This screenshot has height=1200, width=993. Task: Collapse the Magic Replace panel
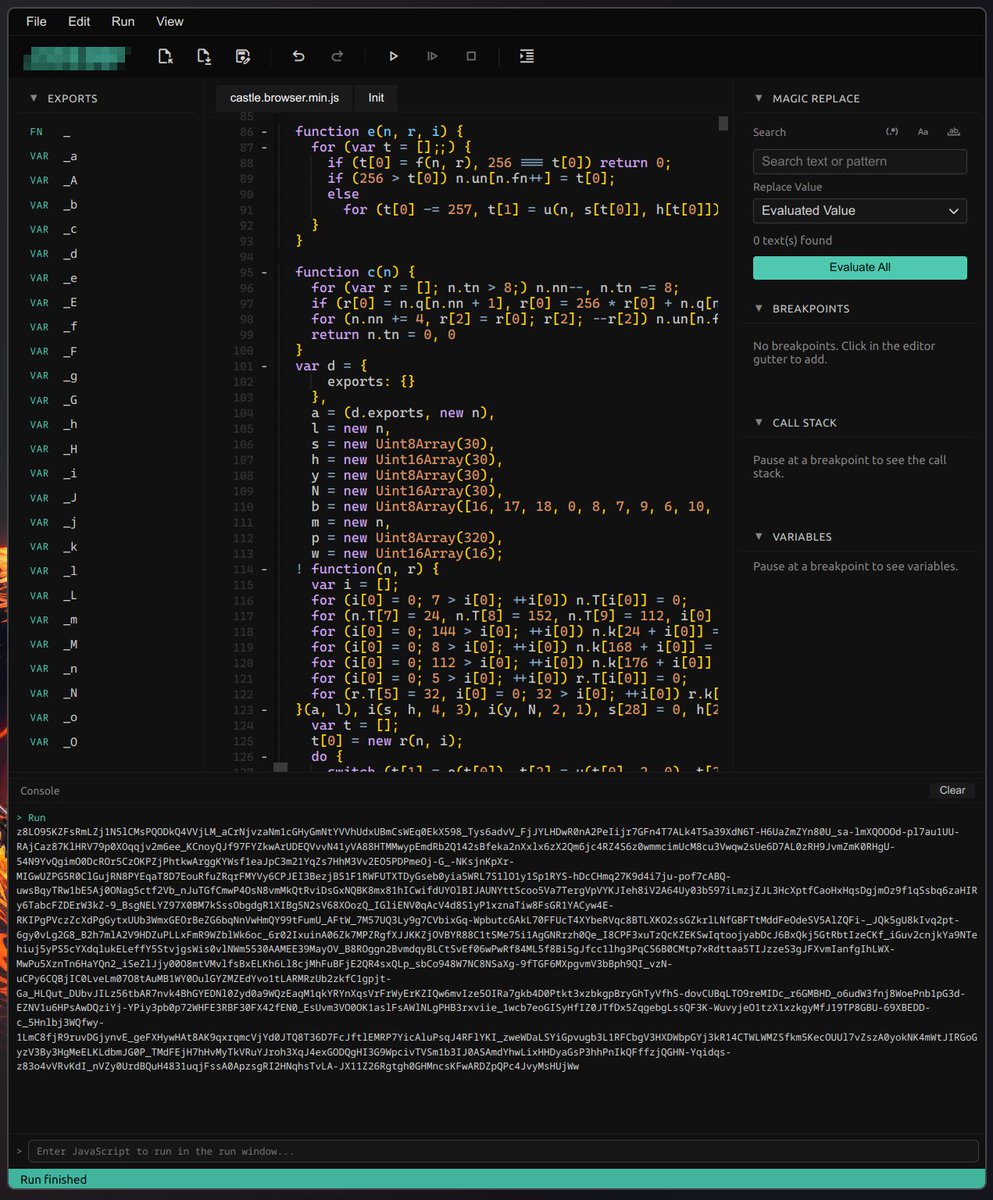[758, 99]
